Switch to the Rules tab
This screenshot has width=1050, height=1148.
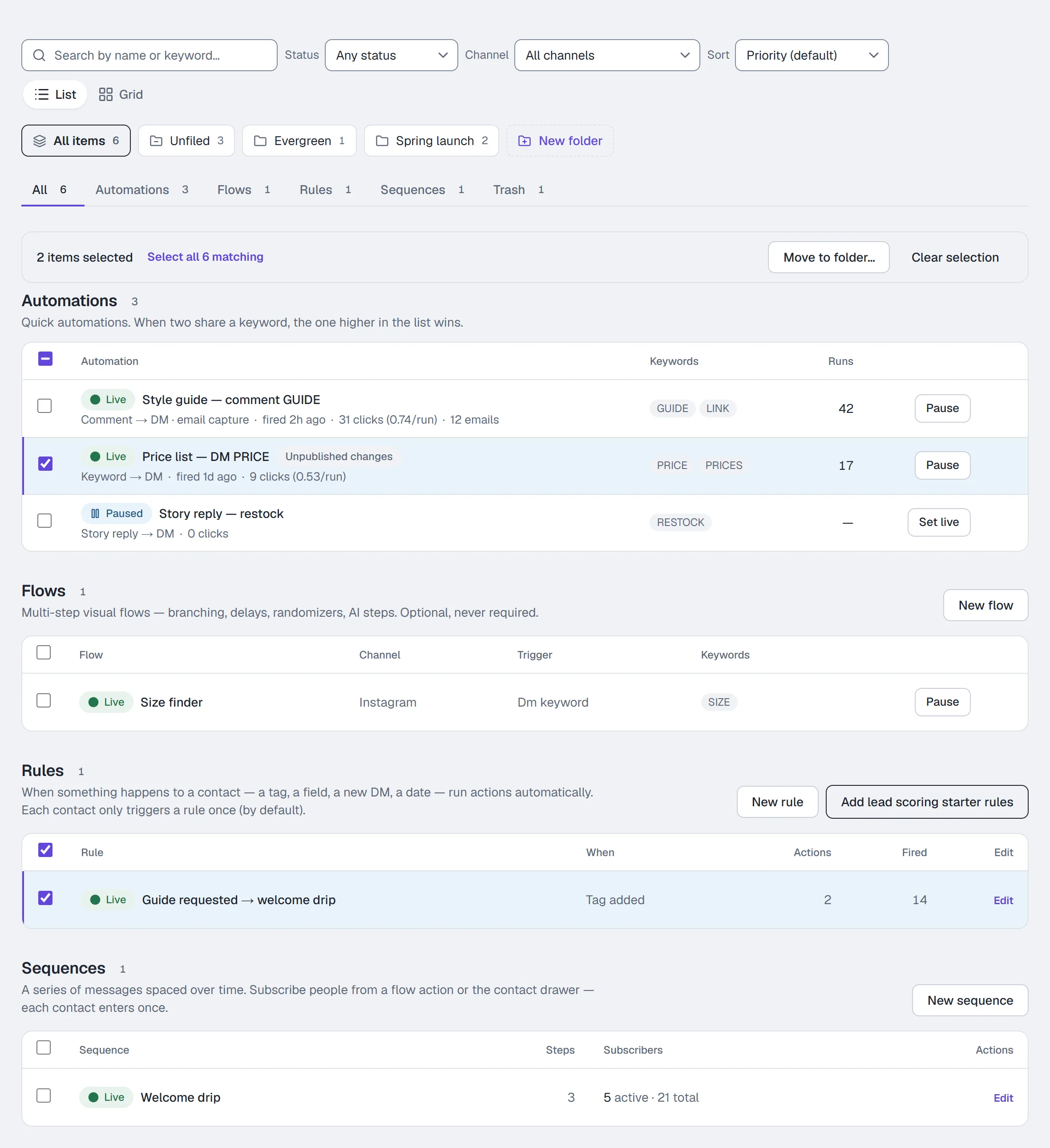point(325,190)
